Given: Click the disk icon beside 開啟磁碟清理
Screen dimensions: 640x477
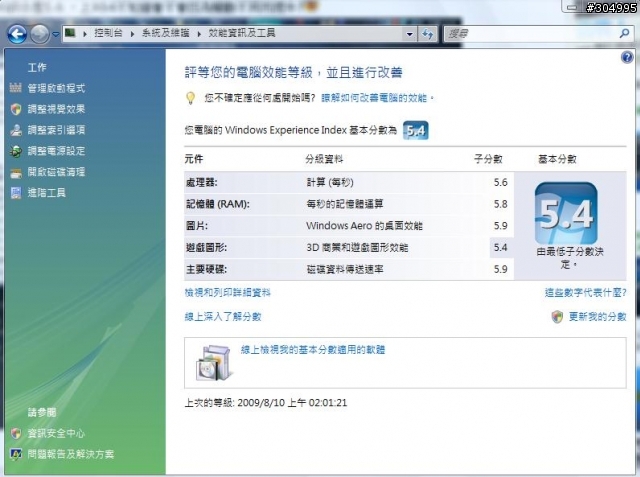Looking at the screenshot, I should coord(16,173).
